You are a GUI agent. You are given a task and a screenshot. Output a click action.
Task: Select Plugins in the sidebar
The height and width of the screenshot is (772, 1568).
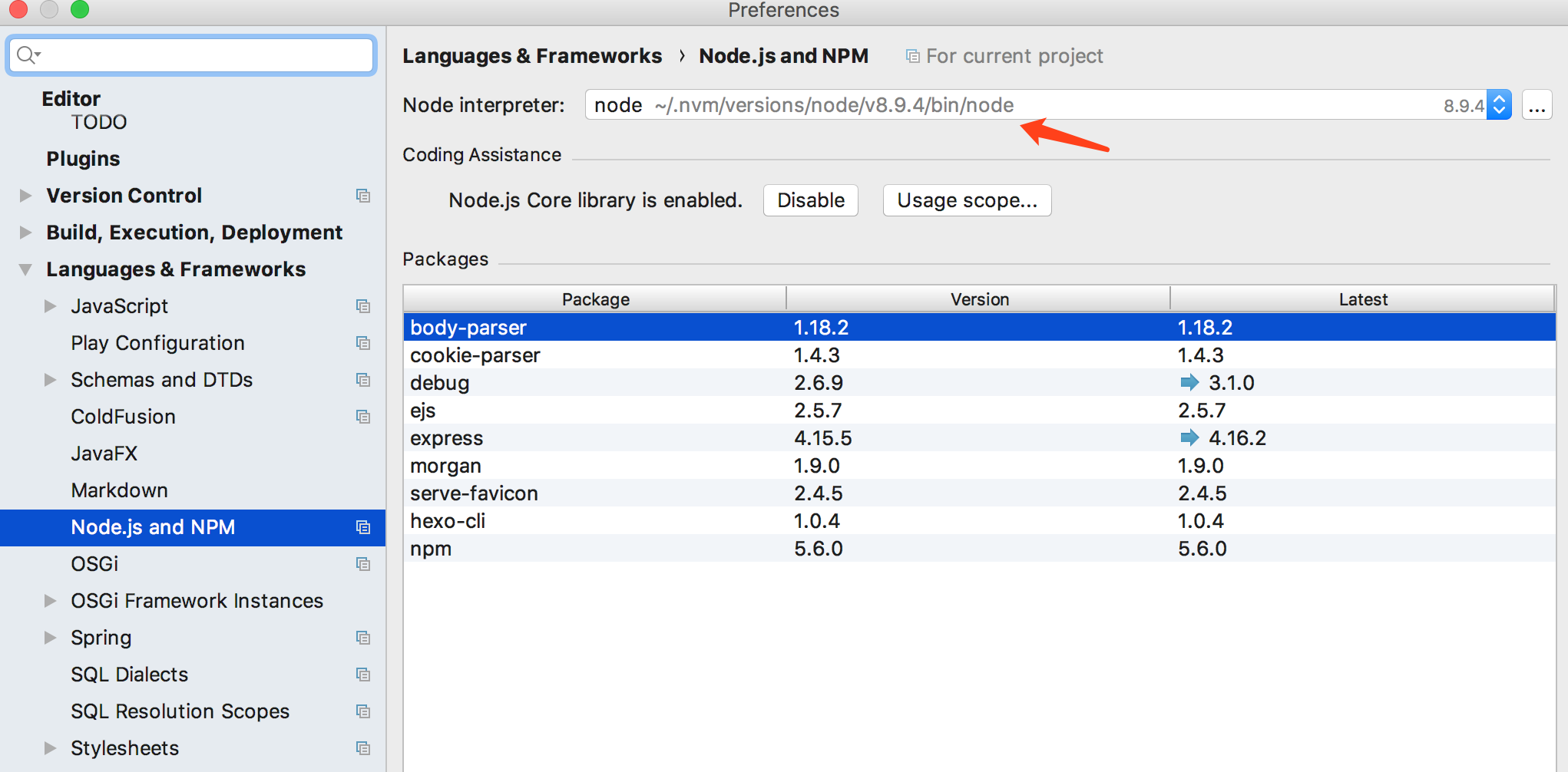tap(83, 158)
